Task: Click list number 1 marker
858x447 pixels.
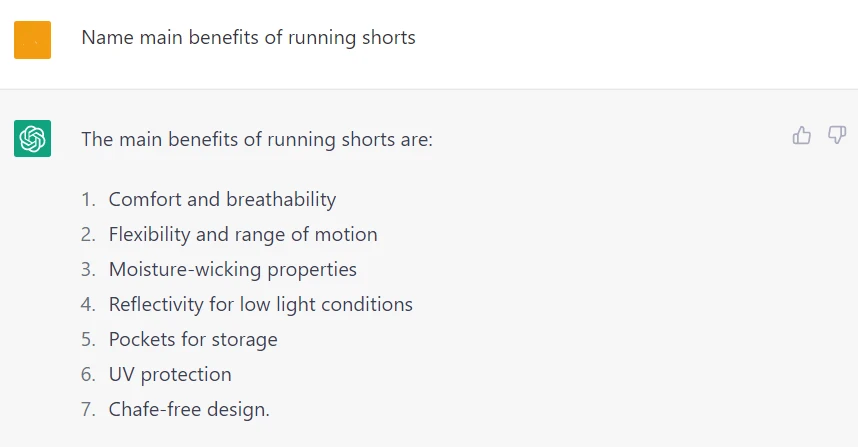Action: (x=88, y=199)
